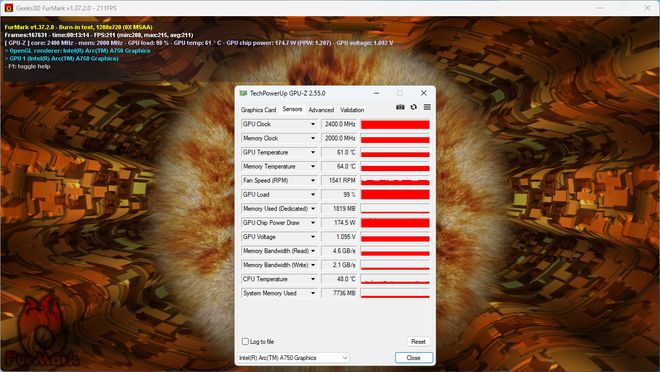
Task: Switch to the Advanced tab
Action: click(321, 110)
